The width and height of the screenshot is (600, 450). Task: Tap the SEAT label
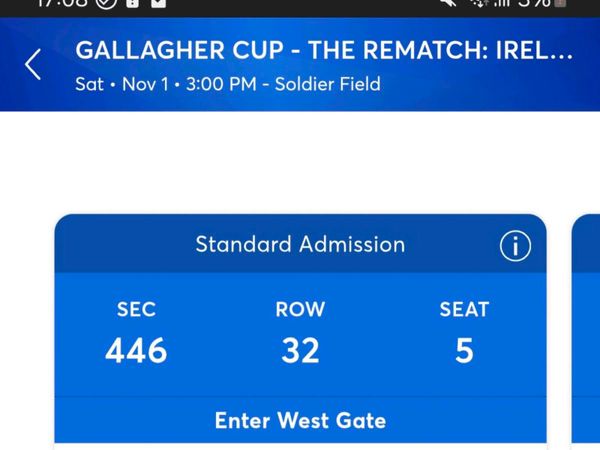coord(464,309)
